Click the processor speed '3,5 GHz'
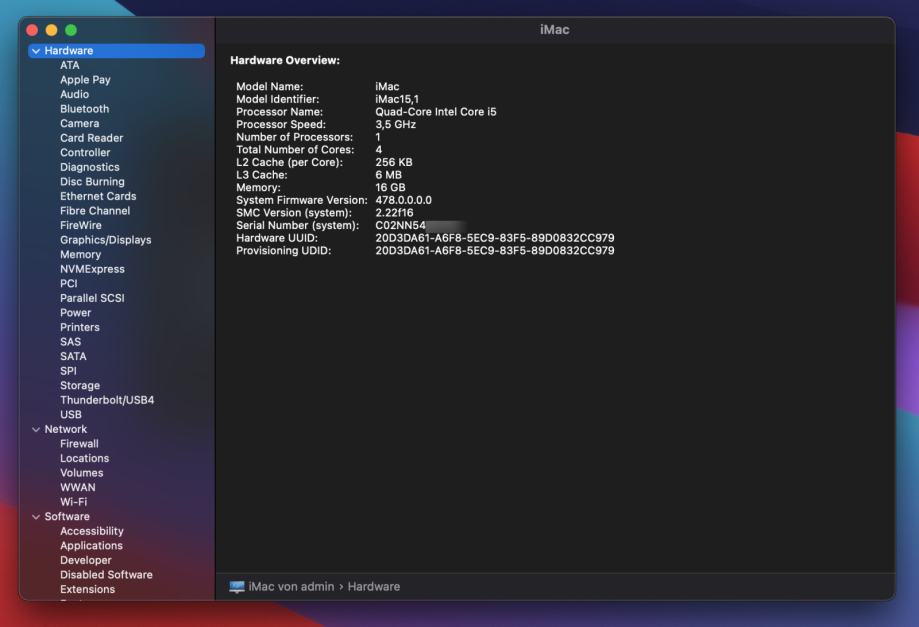Image resolution: width=919 pixels, height=627 pixels. (396, 124)
